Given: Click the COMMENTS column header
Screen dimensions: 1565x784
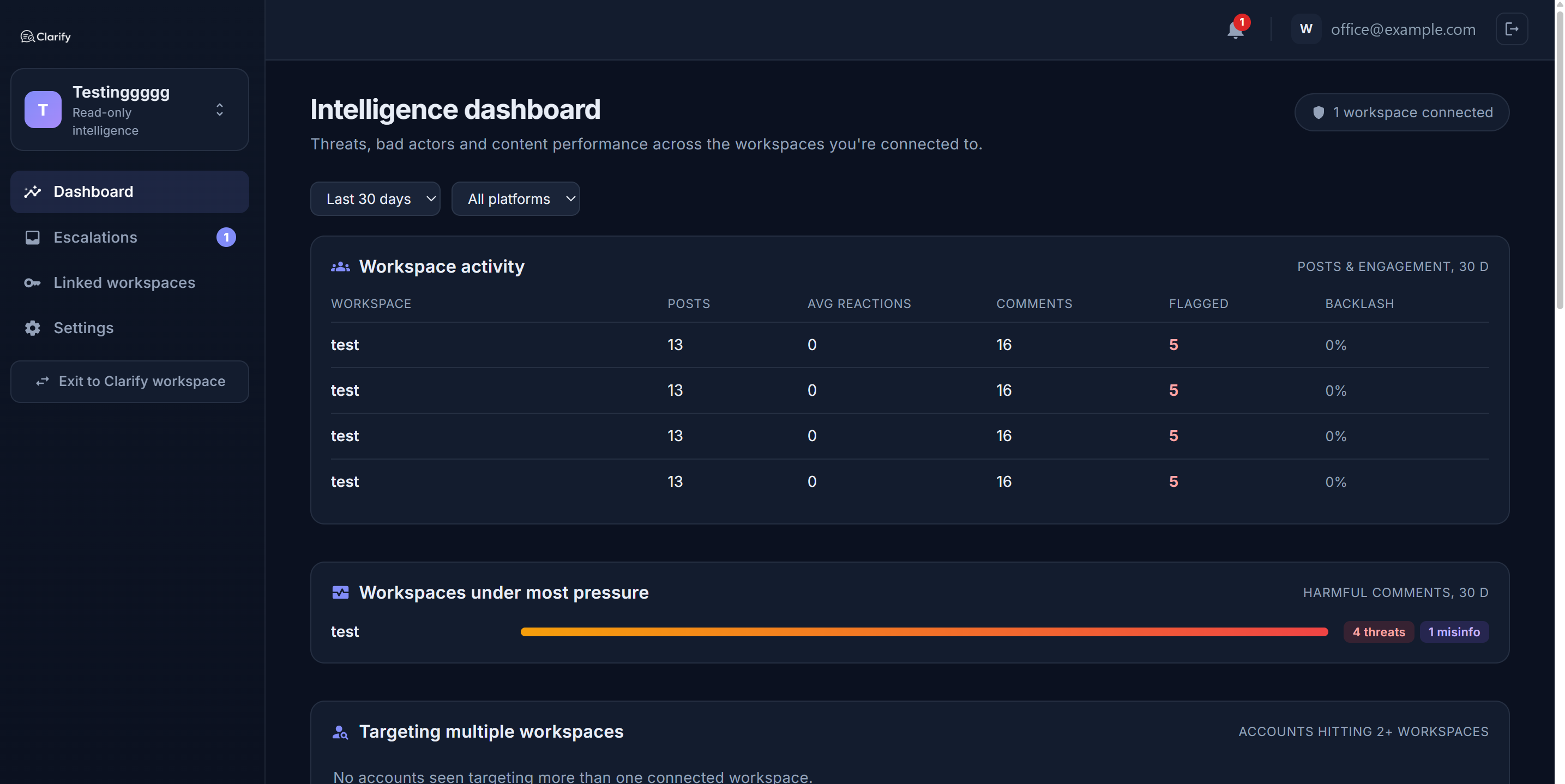Looking at the screenshot, I should pos(1034,304).
